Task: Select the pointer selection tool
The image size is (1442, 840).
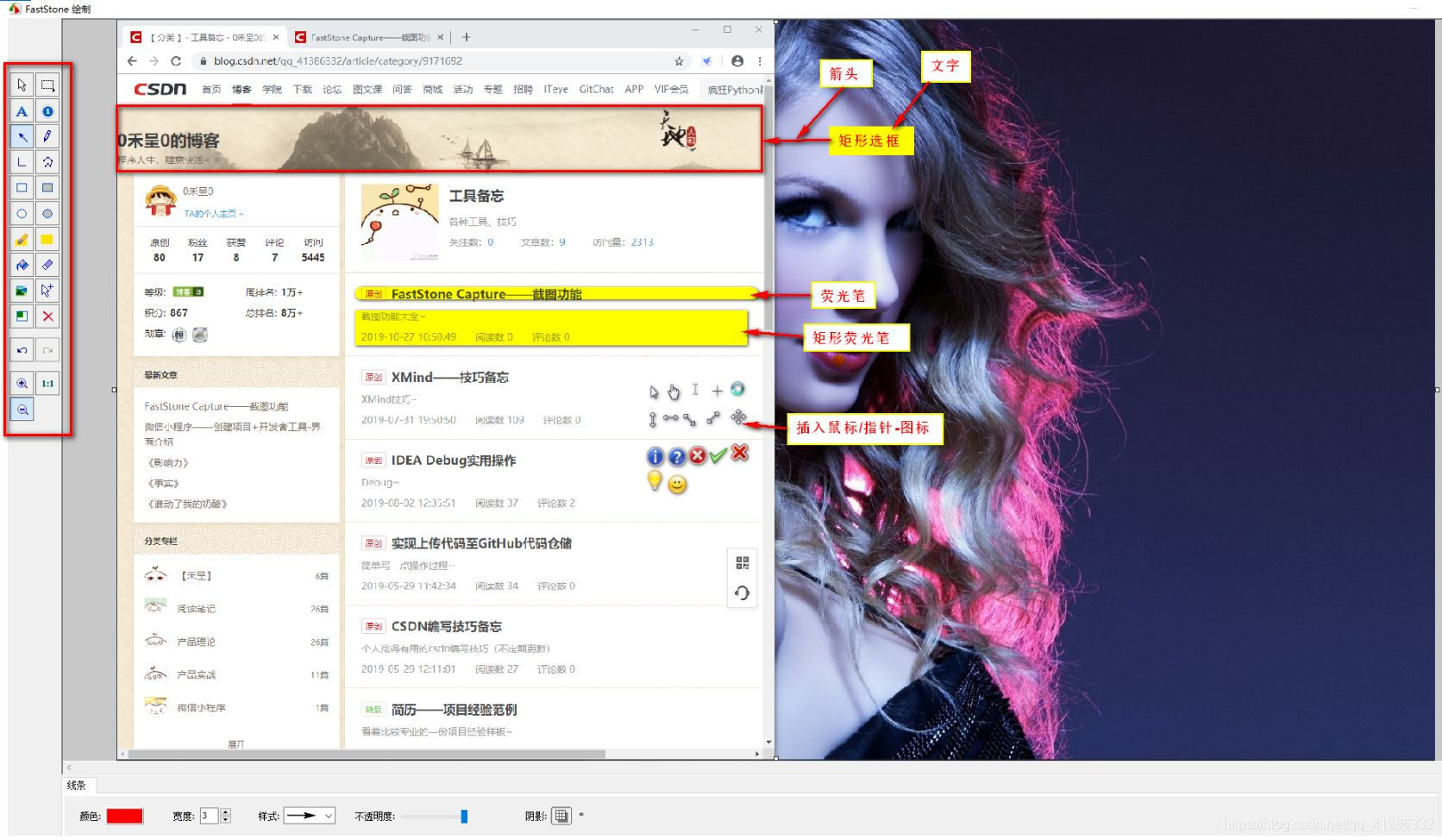Action: click(x=22, y=85)
